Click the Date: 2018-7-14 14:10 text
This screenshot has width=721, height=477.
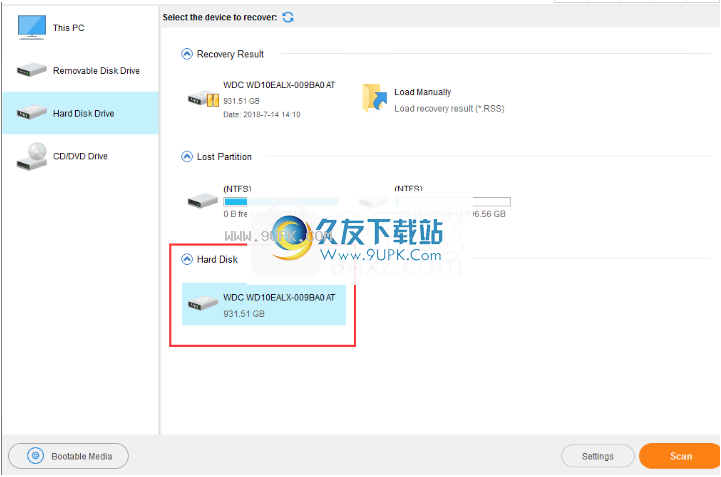tap(262, 115)
